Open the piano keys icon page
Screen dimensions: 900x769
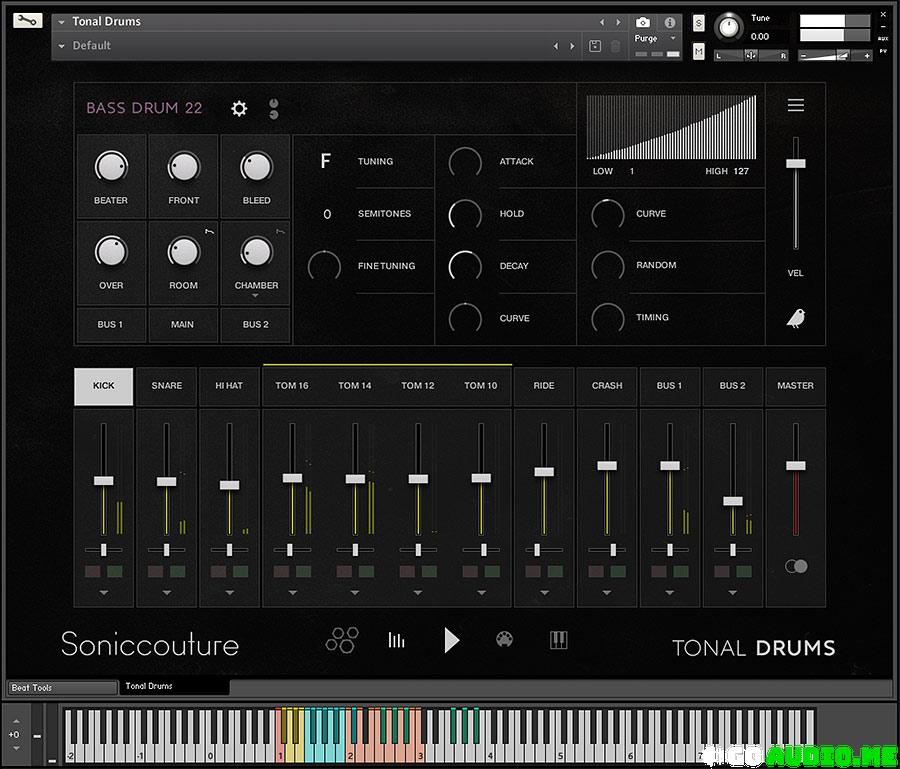(558, 640)
